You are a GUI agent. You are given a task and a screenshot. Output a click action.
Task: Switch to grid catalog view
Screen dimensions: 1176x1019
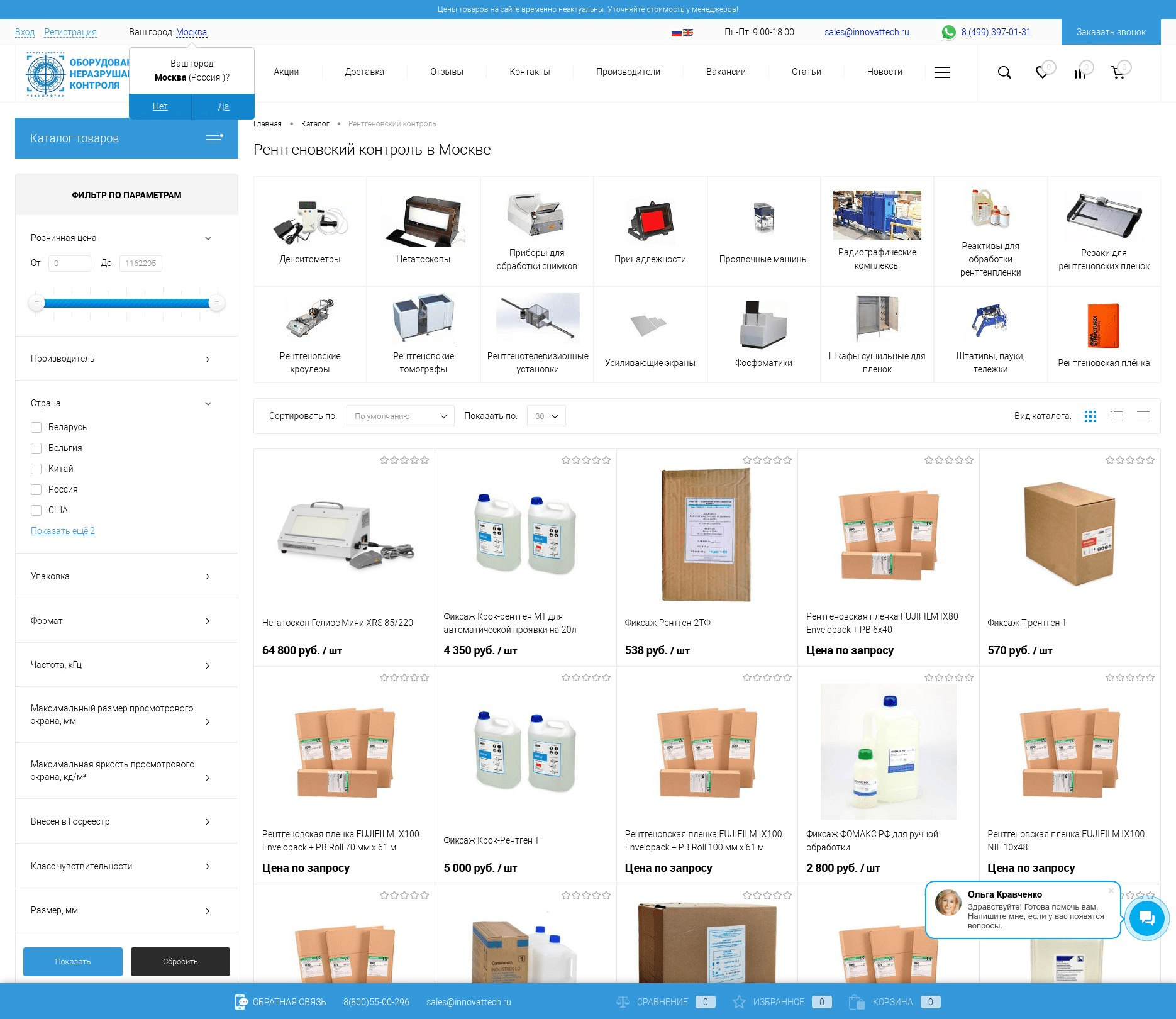[x=1090, y=416]
